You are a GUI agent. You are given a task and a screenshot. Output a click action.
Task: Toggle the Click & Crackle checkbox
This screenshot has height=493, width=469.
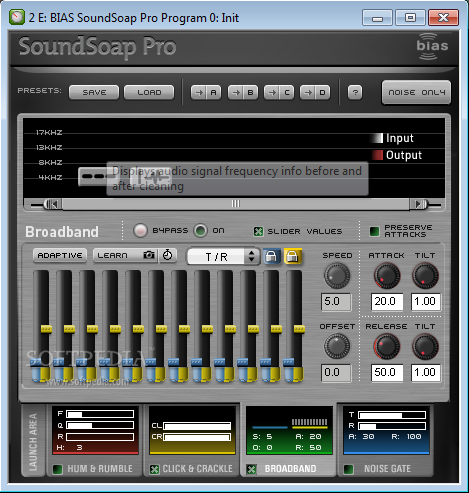click(x=154, y=469)
